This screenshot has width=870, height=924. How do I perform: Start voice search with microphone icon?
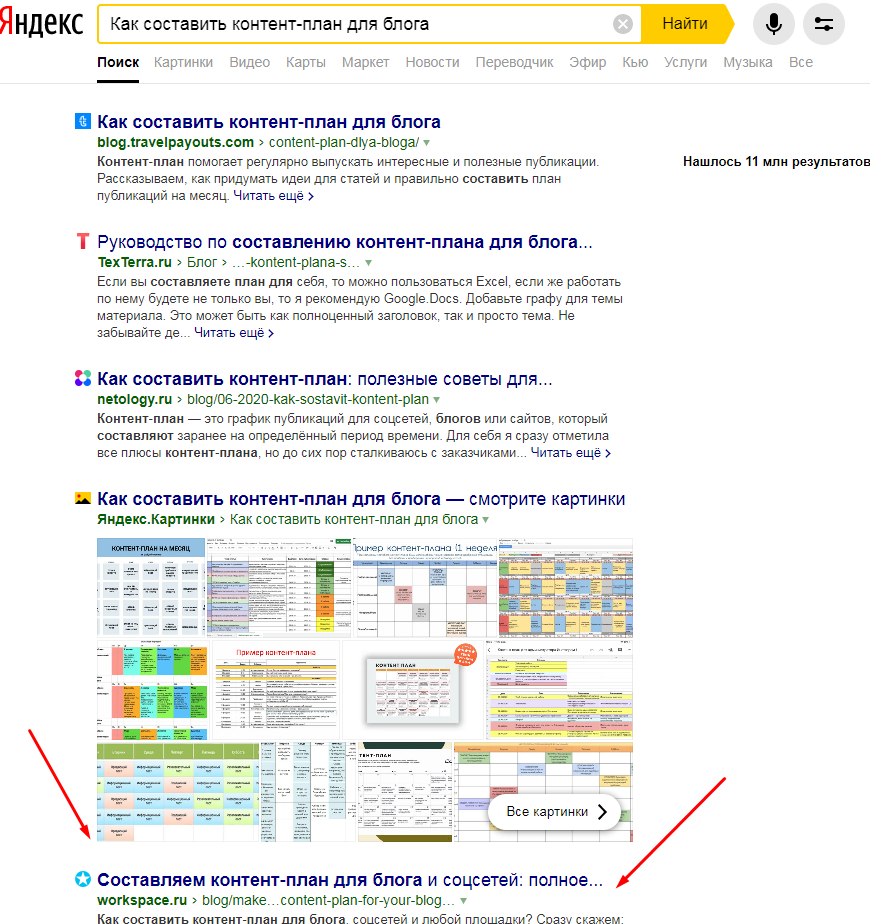(773, 24)
